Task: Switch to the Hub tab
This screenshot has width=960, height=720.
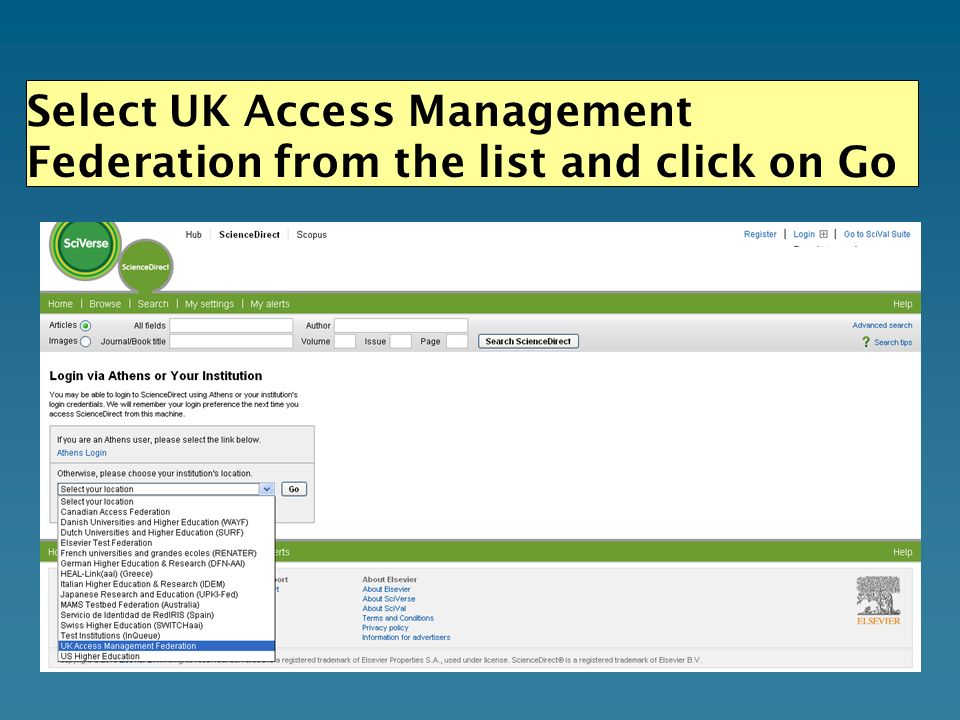Action: (193, 234)
